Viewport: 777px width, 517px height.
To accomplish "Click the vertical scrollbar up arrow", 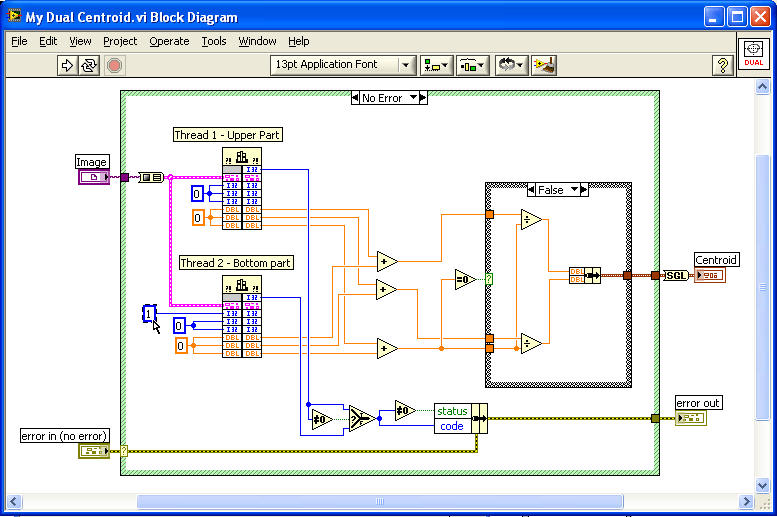I will point(762,87).
